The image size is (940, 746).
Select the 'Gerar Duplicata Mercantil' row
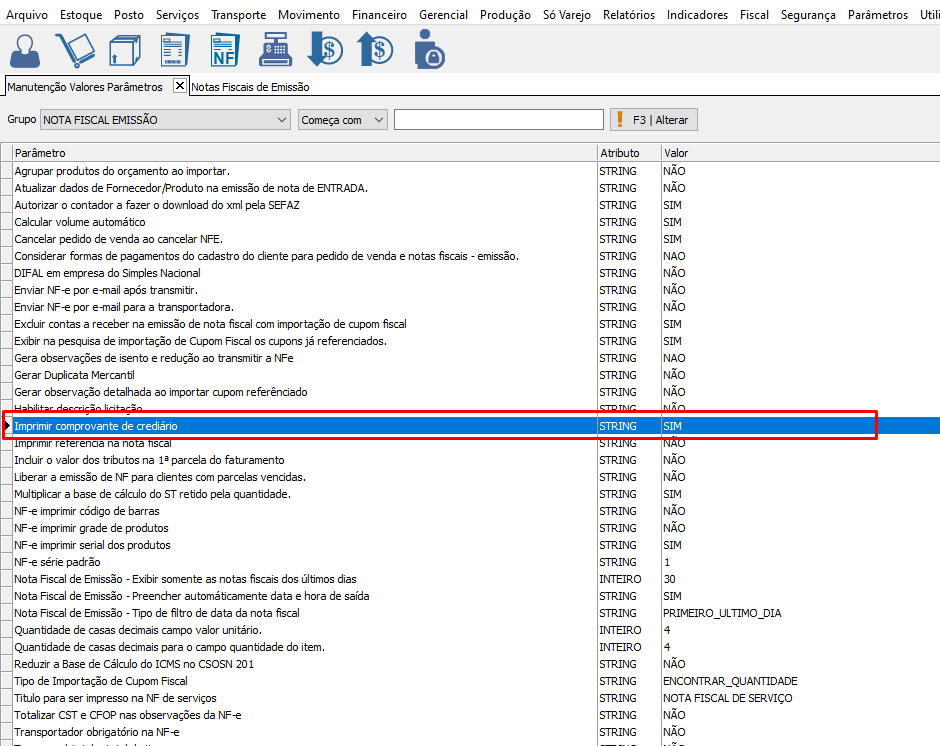pyautogui.click(x=74, y=375)
